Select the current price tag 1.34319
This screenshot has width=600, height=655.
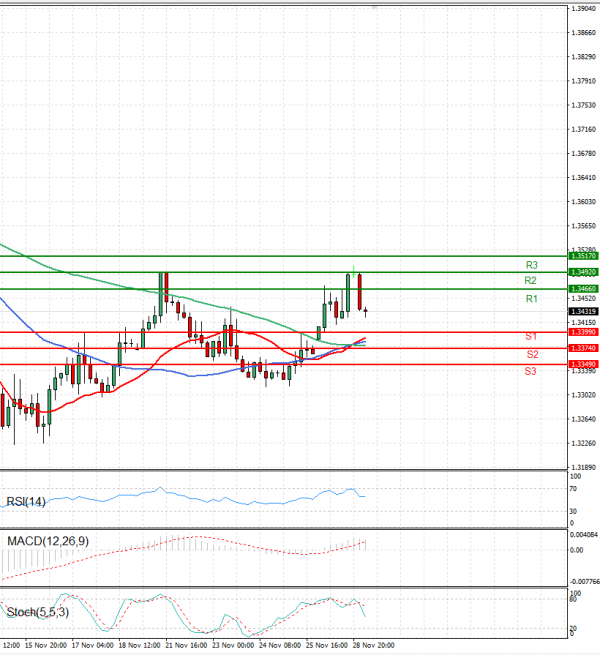pos(584,312)
